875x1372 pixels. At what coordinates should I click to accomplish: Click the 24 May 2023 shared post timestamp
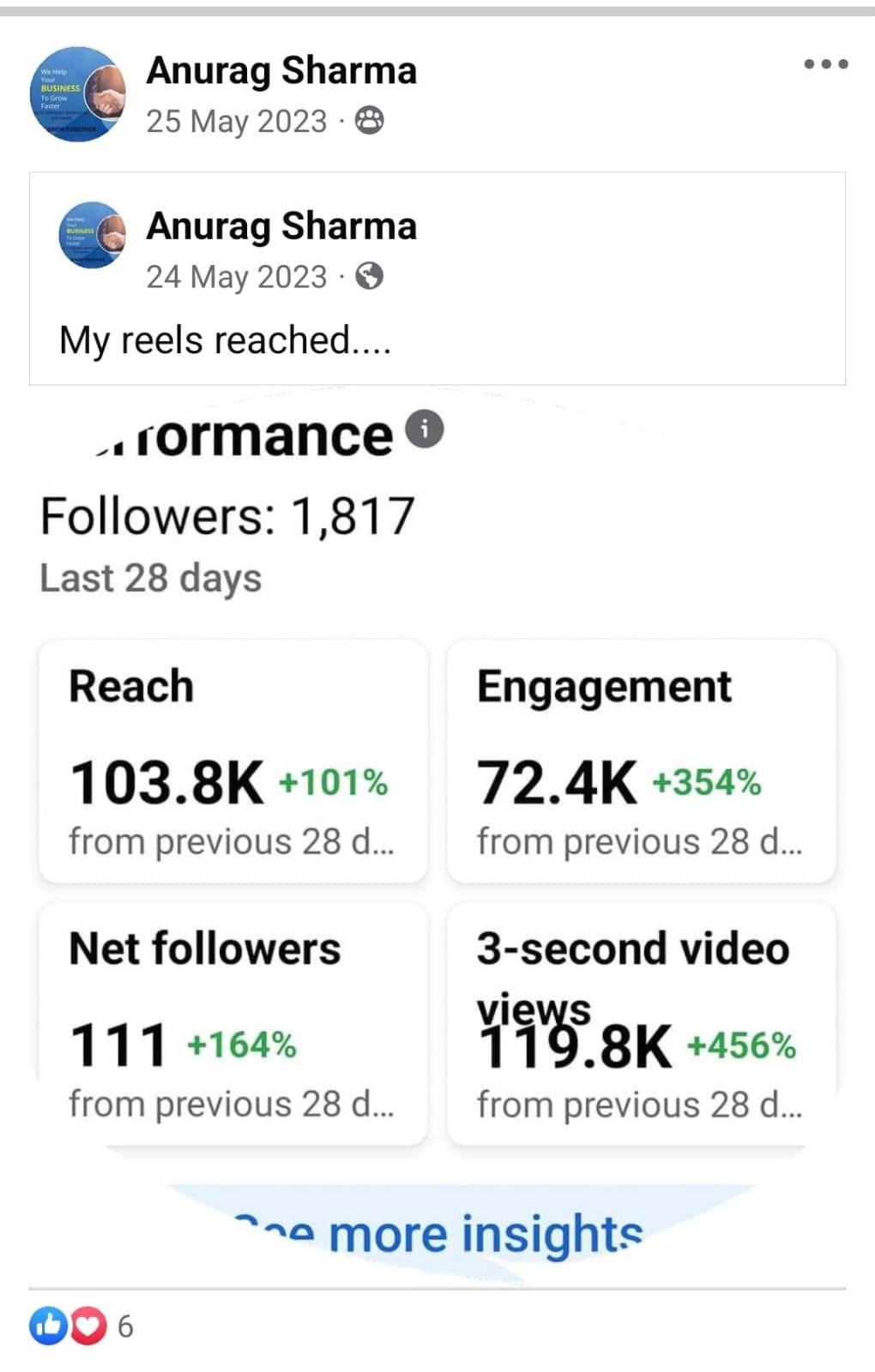pyautogui.click(x=237, y=277)
